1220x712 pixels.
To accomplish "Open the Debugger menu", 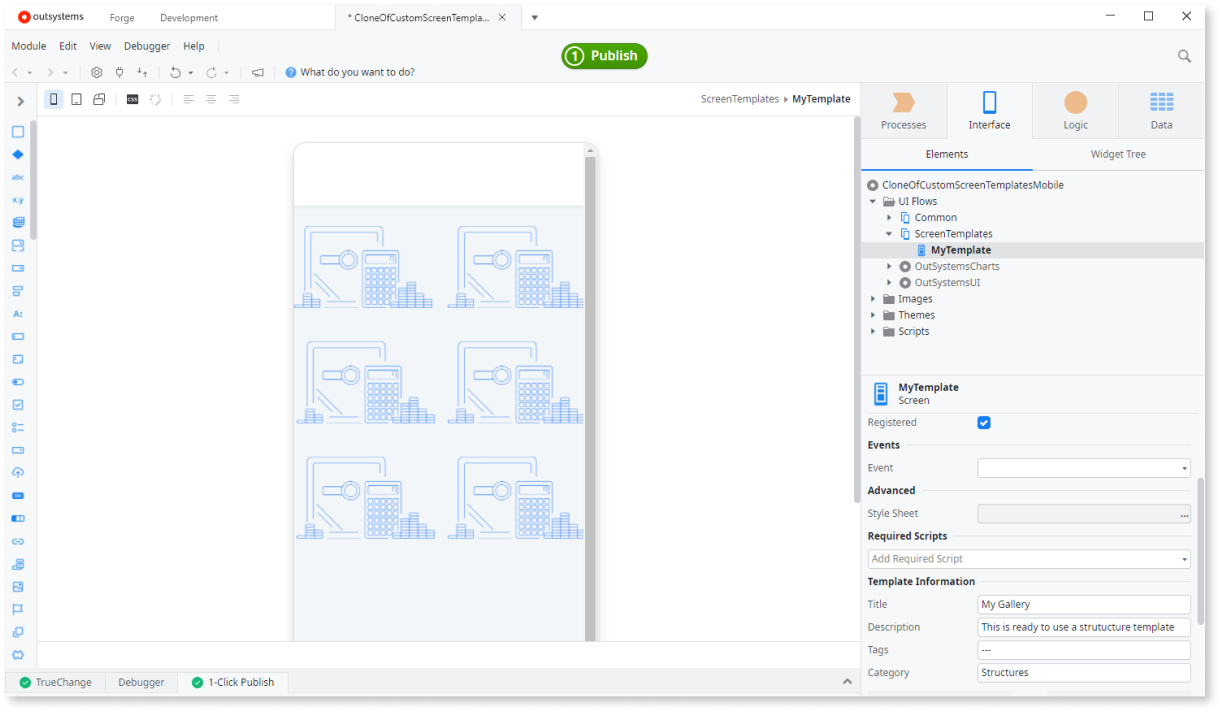I will 146,45.
